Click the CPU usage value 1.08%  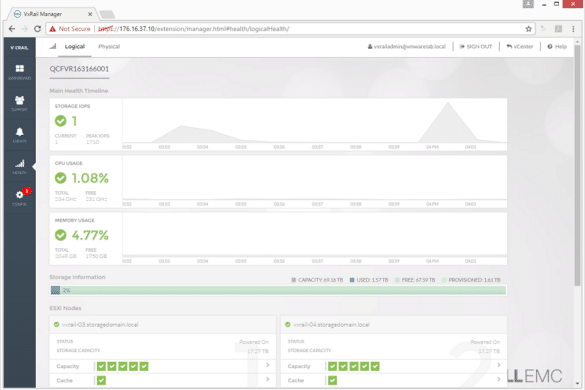(x=90, y=178)
